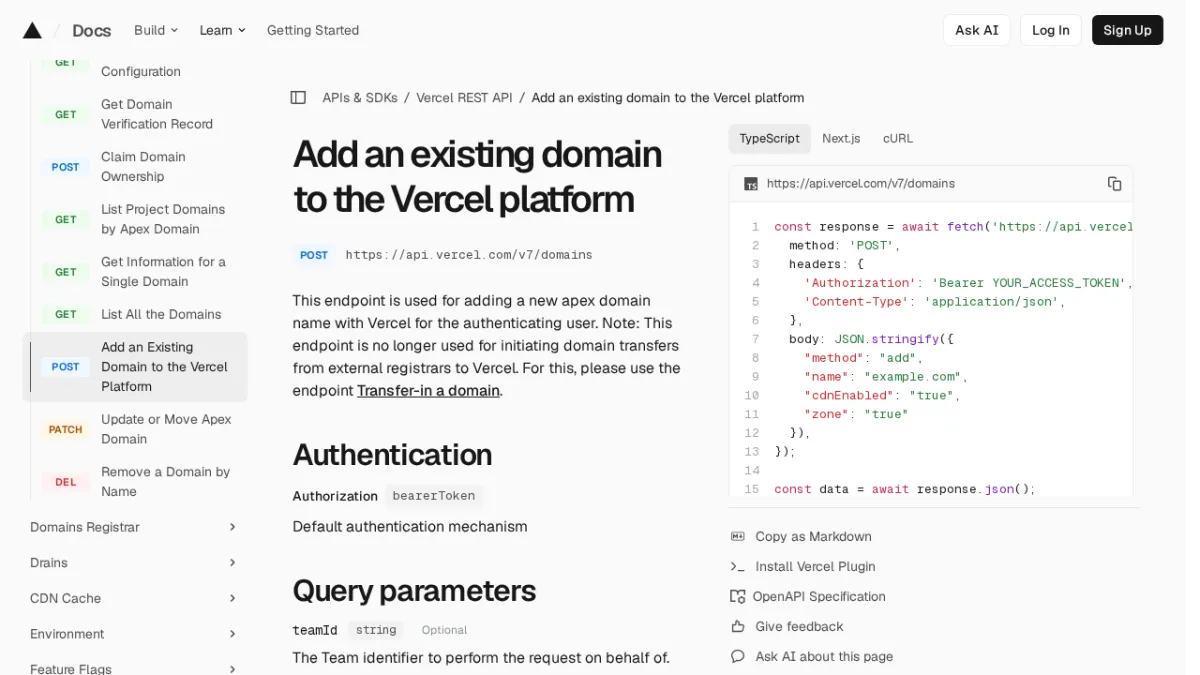Click the TypeScript file icon in the code header
Image resolution: width=1200 pixels, height=675 pixels.
(751, 184)
